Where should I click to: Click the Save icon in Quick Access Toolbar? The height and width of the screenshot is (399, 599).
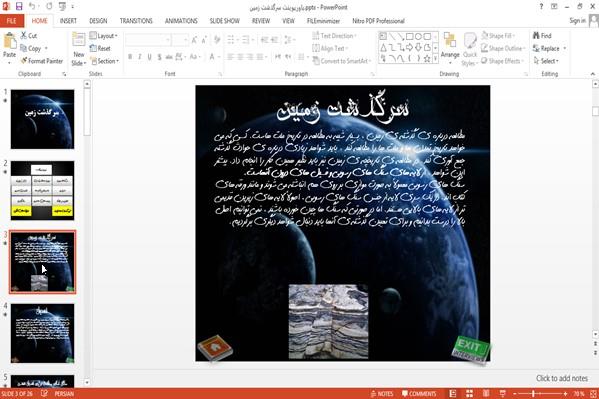[x=19, y=6]
